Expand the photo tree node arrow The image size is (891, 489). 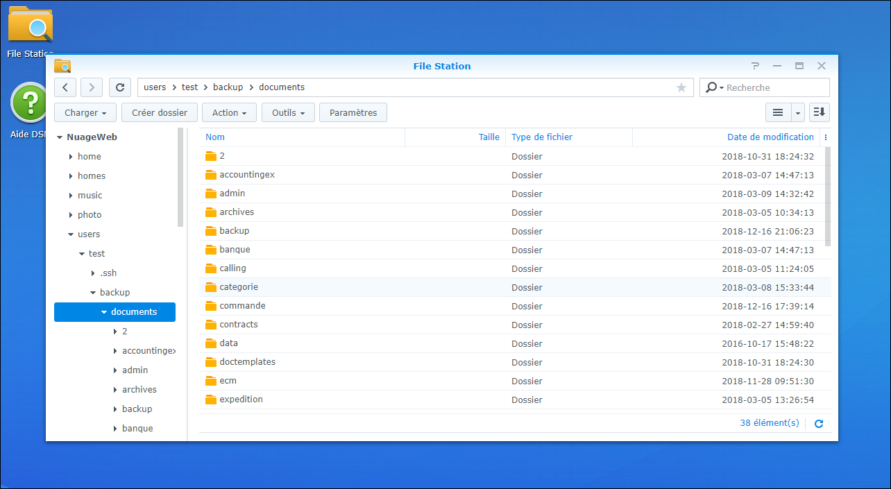coord(70,215)
